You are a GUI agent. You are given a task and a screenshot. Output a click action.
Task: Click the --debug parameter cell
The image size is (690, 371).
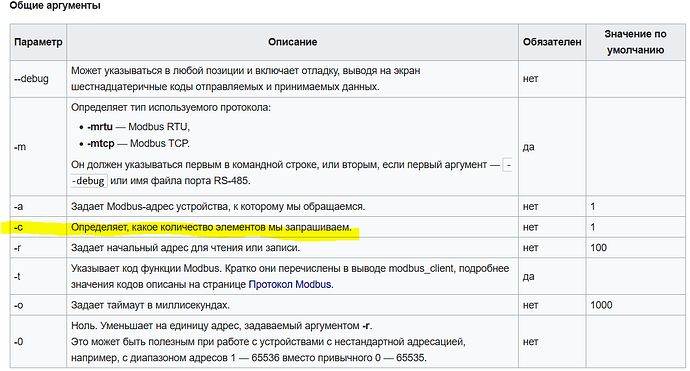click(x=38, y=79)
